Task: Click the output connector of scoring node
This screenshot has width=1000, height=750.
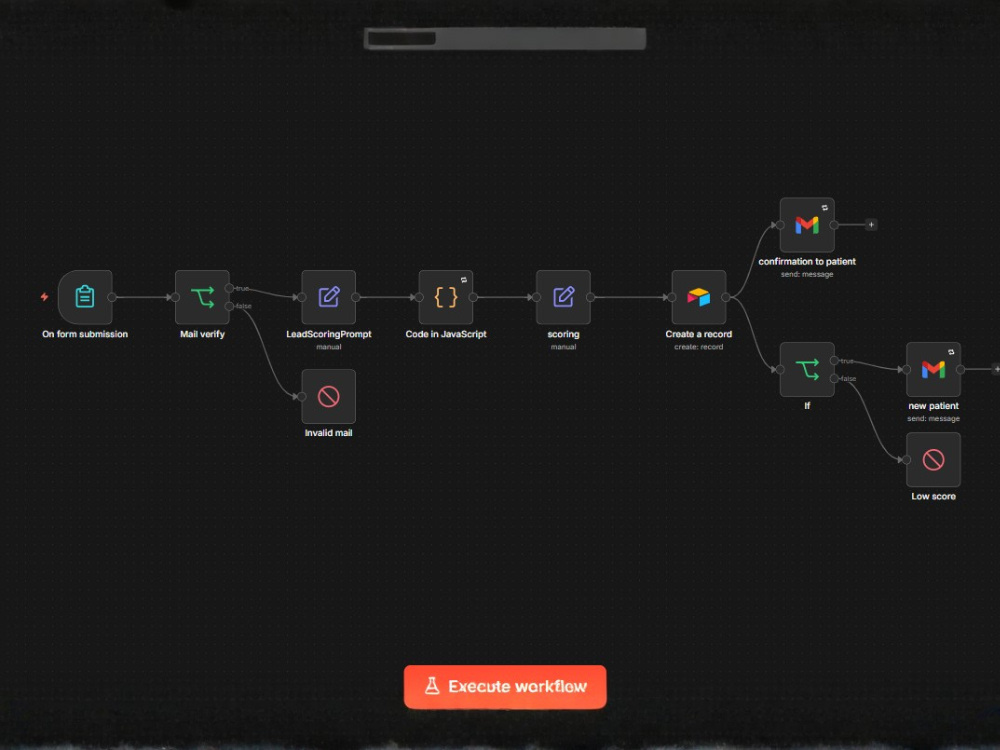Action: pos(591,297)
